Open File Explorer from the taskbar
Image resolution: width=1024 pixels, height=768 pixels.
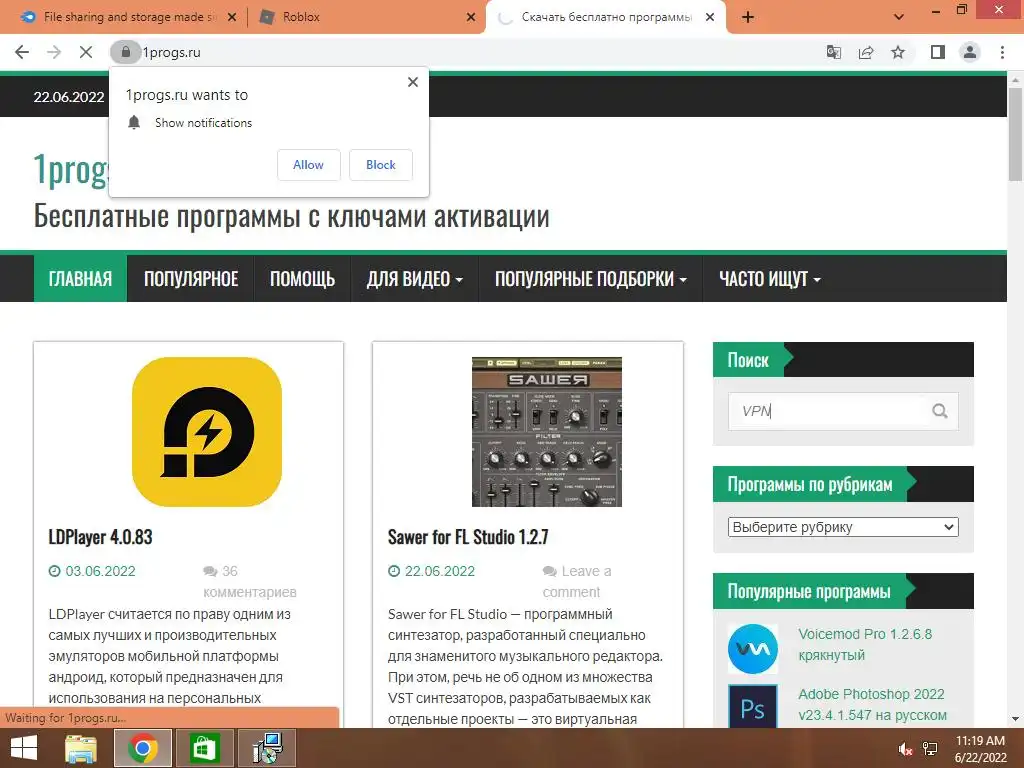coord(81,748)
